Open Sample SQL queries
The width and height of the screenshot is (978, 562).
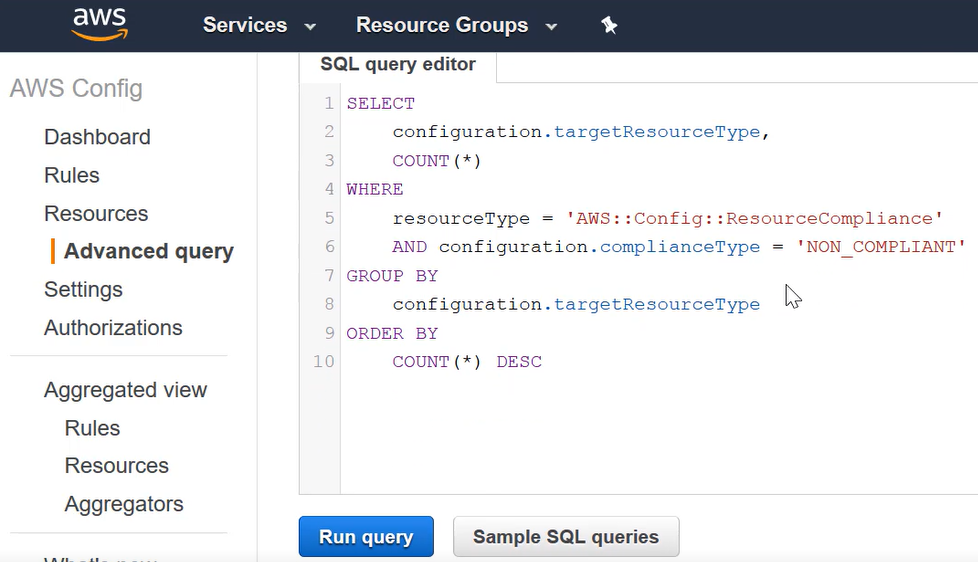565,537
